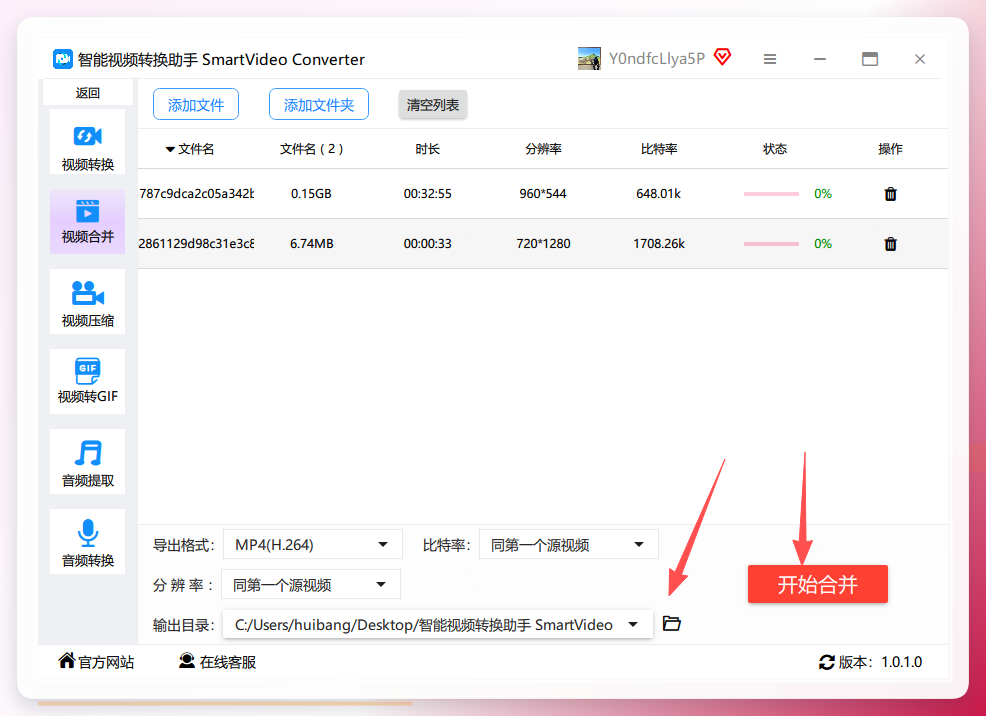Click the 添加文件夹 button
This screenshot has width=986, height=716.
tap(319, 104)
